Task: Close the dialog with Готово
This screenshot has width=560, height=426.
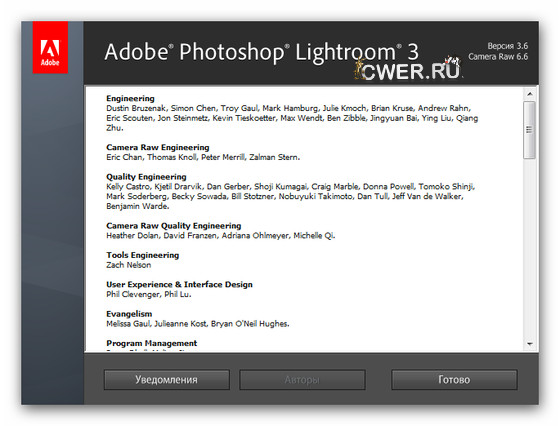Action: (454, 380)
